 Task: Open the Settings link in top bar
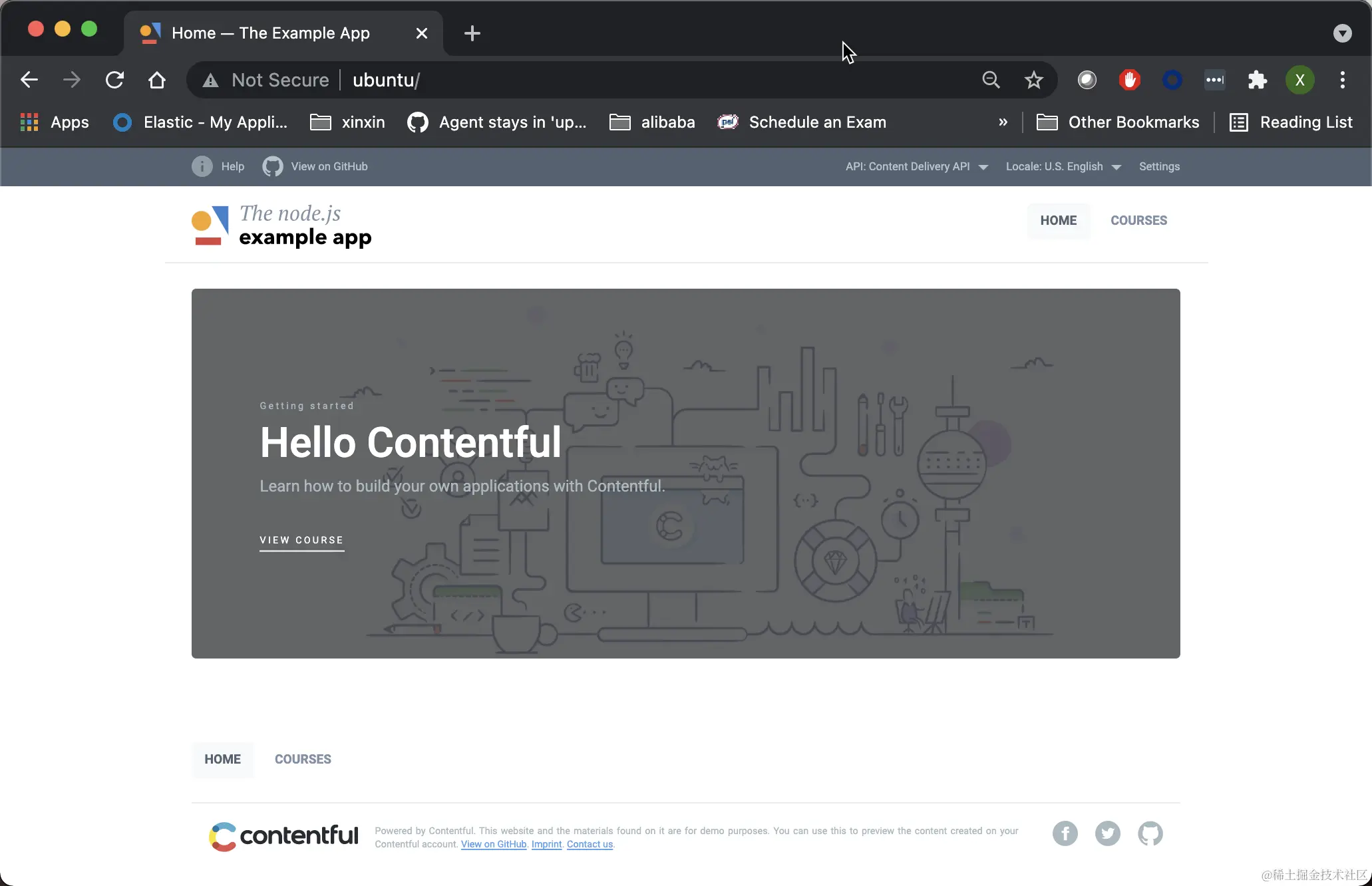pos(1159,166)
